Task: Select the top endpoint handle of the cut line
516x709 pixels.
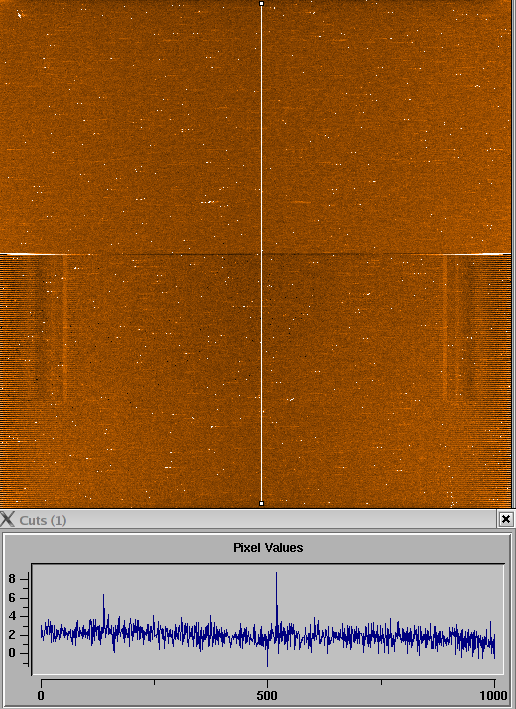Action: click(261, 4)
